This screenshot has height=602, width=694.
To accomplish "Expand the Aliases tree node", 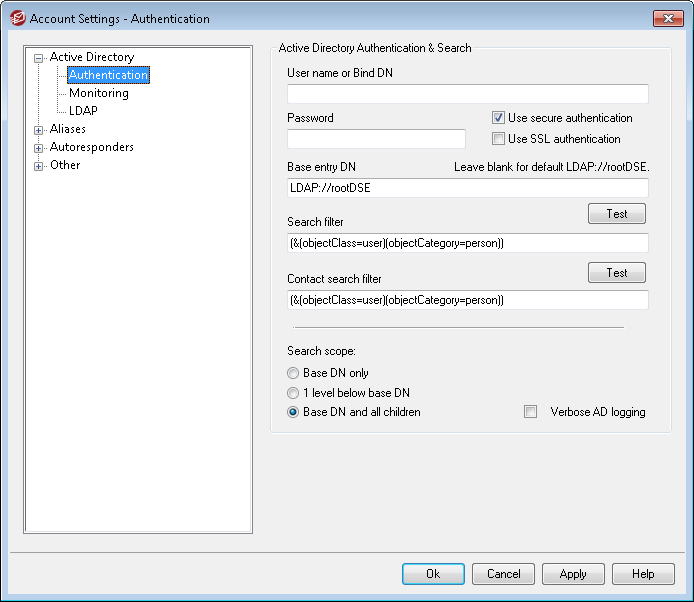I will click(x=39, y=130).
